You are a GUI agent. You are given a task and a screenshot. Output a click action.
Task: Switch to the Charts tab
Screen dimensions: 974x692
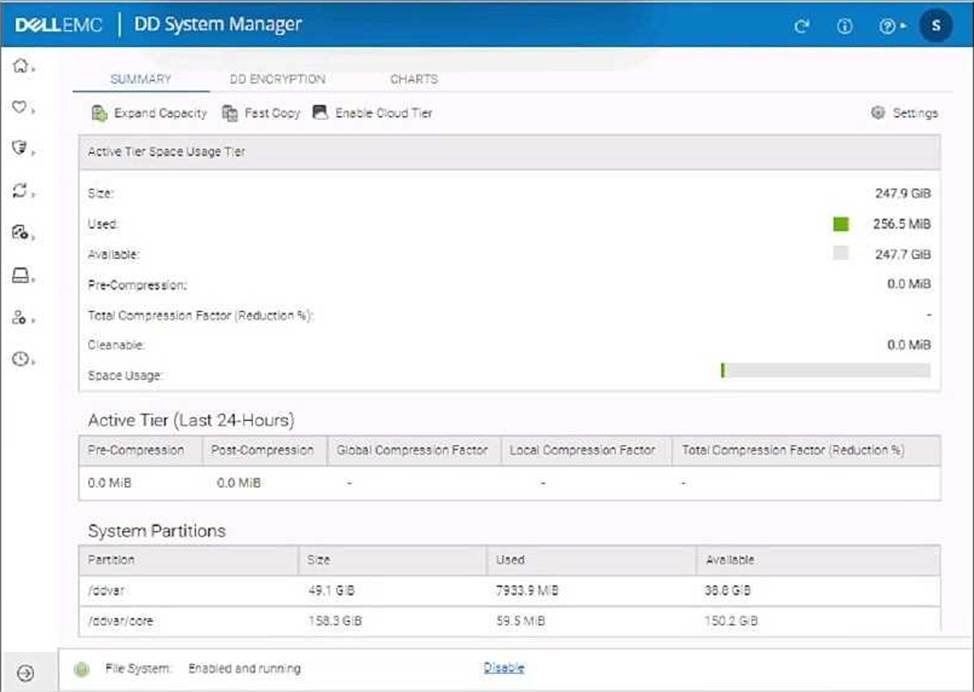(414, 79)
